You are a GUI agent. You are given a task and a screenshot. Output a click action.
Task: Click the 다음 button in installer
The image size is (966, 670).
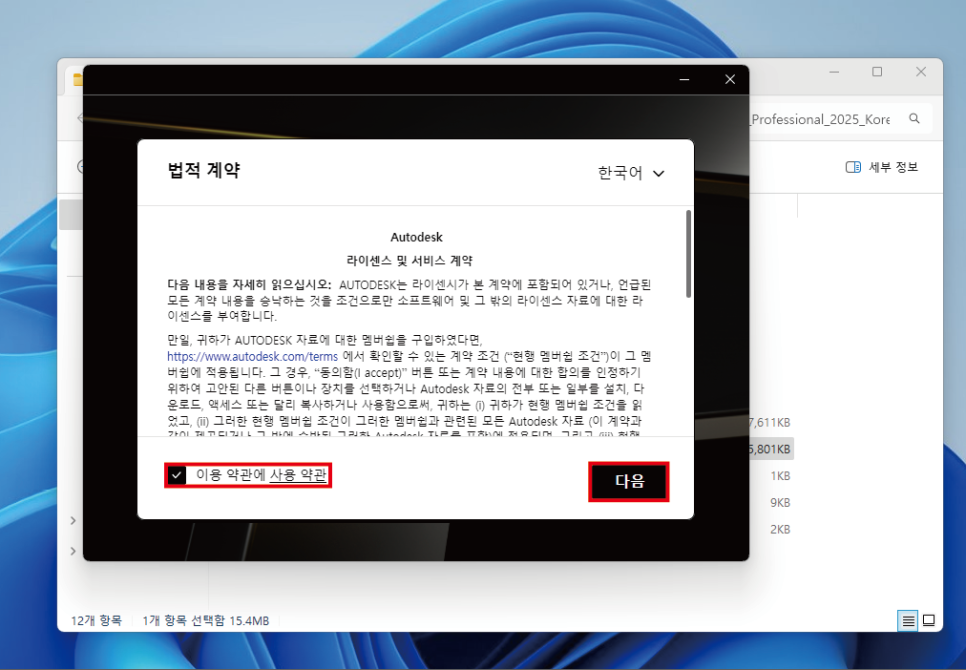coord(629,481)
